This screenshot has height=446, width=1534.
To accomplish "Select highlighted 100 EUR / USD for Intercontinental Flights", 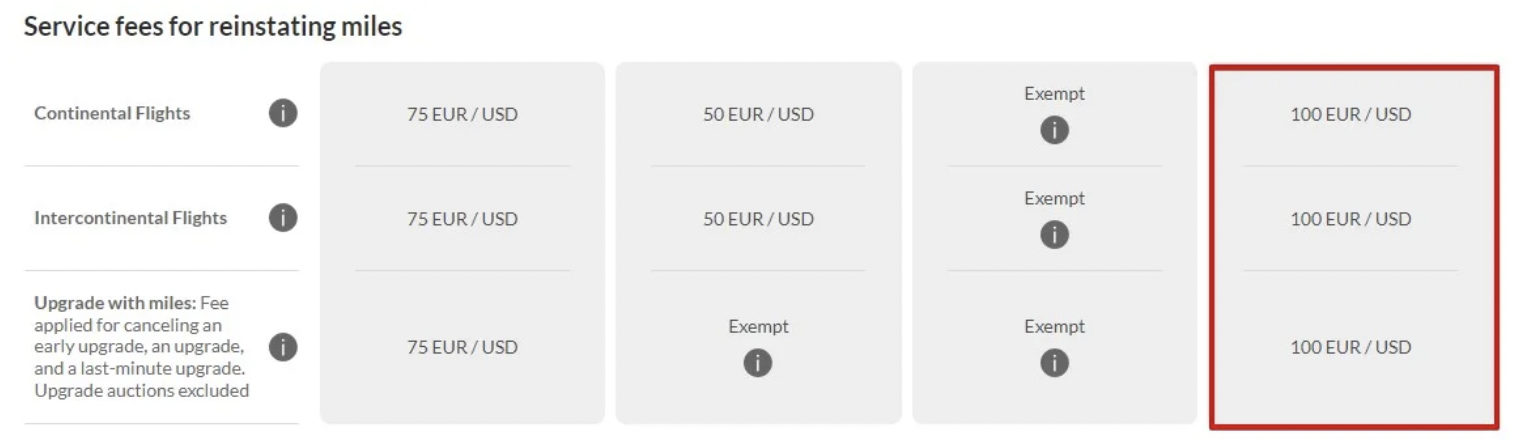I will (x=1350, y=219).
